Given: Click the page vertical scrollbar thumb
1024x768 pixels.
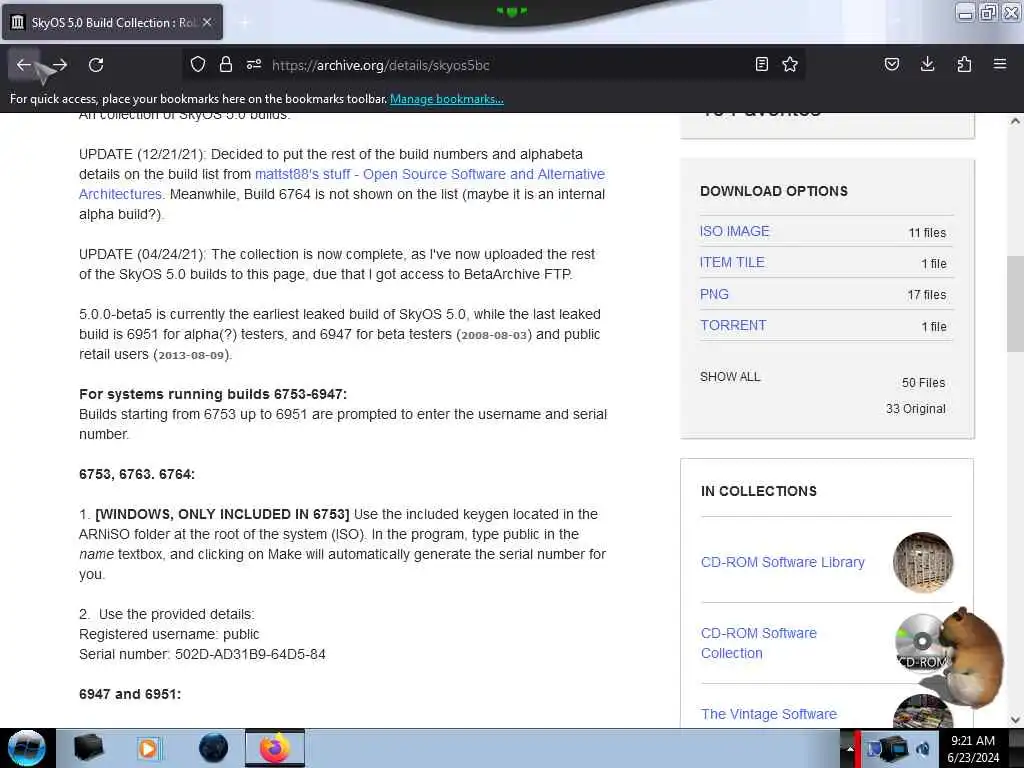Looking at the screenshot, I should pyautogui.click(x=1015, y=304).
